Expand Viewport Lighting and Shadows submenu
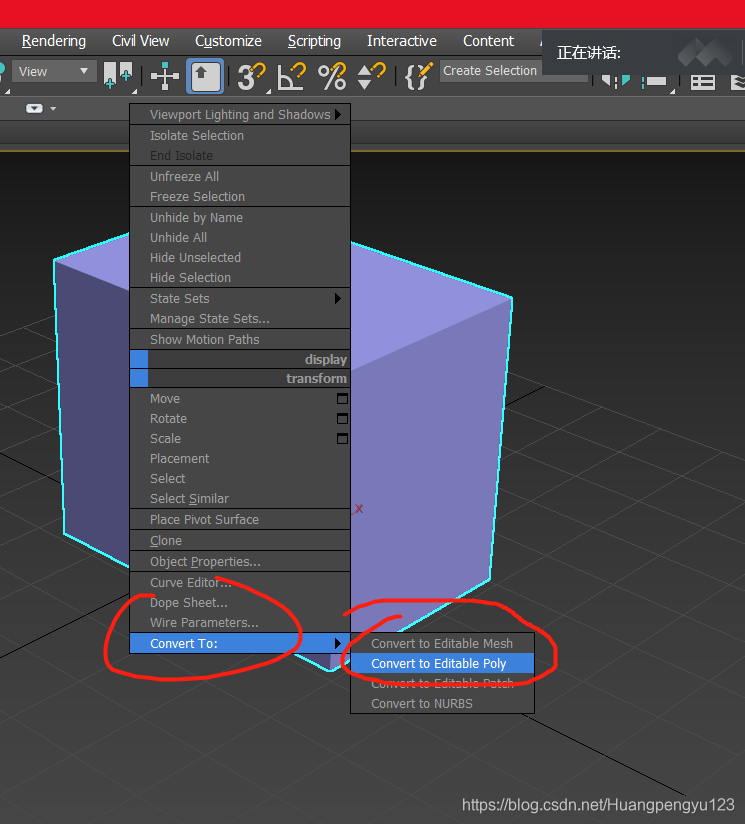 tap(240, 115)
